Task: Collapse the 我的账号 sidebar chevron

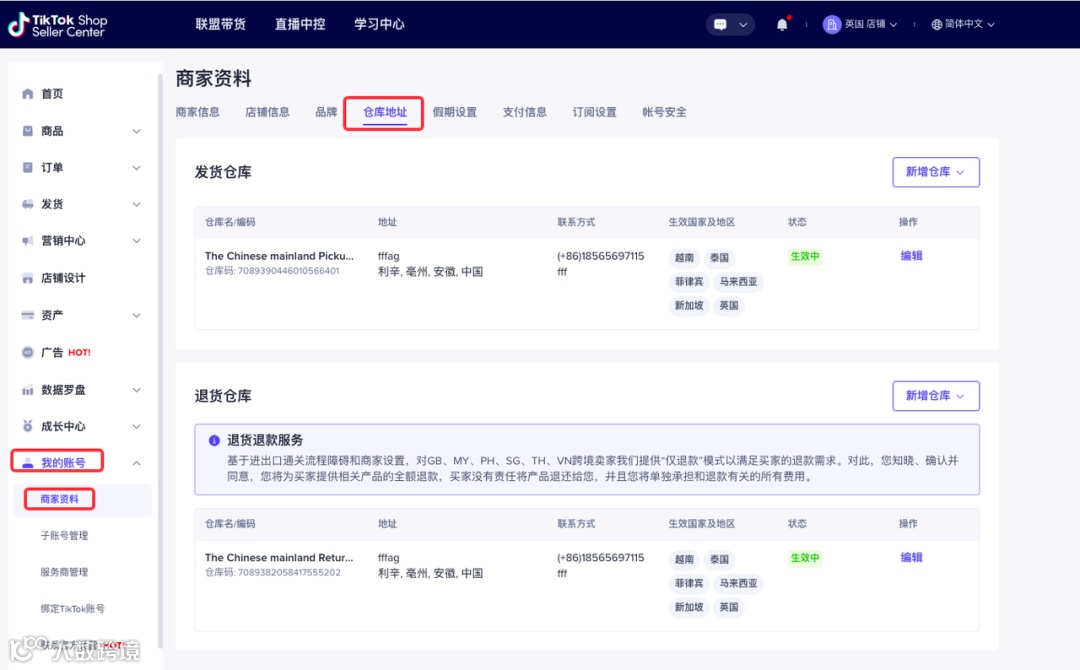Action: coord(136,463)
